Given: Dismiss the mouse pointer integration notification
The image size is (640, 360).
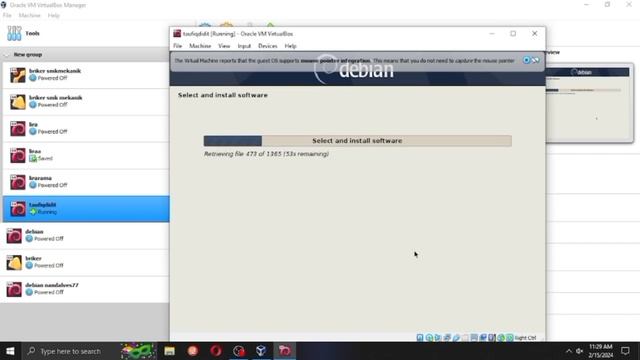Looking at the screenshot, I should [x=527, y=60].
